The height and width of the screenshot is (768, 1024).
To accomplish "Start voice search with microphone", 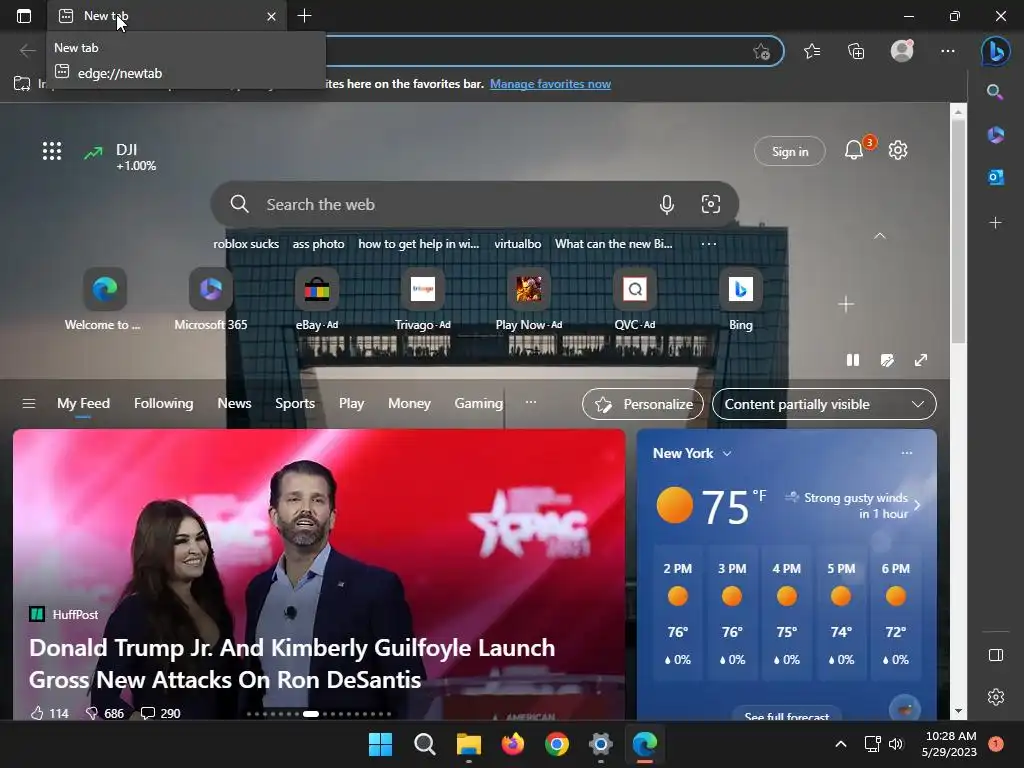I will point(666,204).
